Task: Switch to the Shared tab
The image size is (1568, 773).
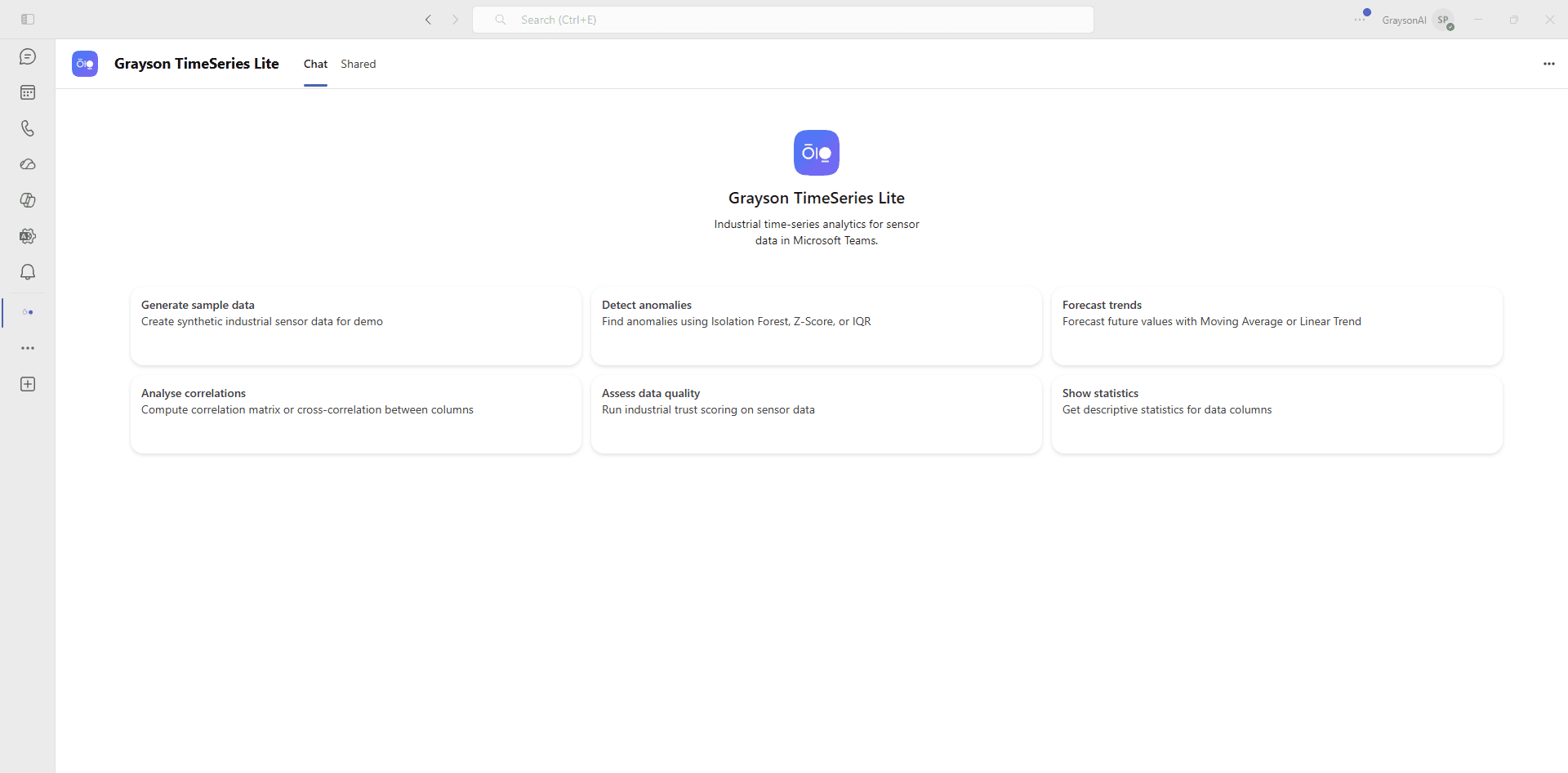Action: click(359, 64)
